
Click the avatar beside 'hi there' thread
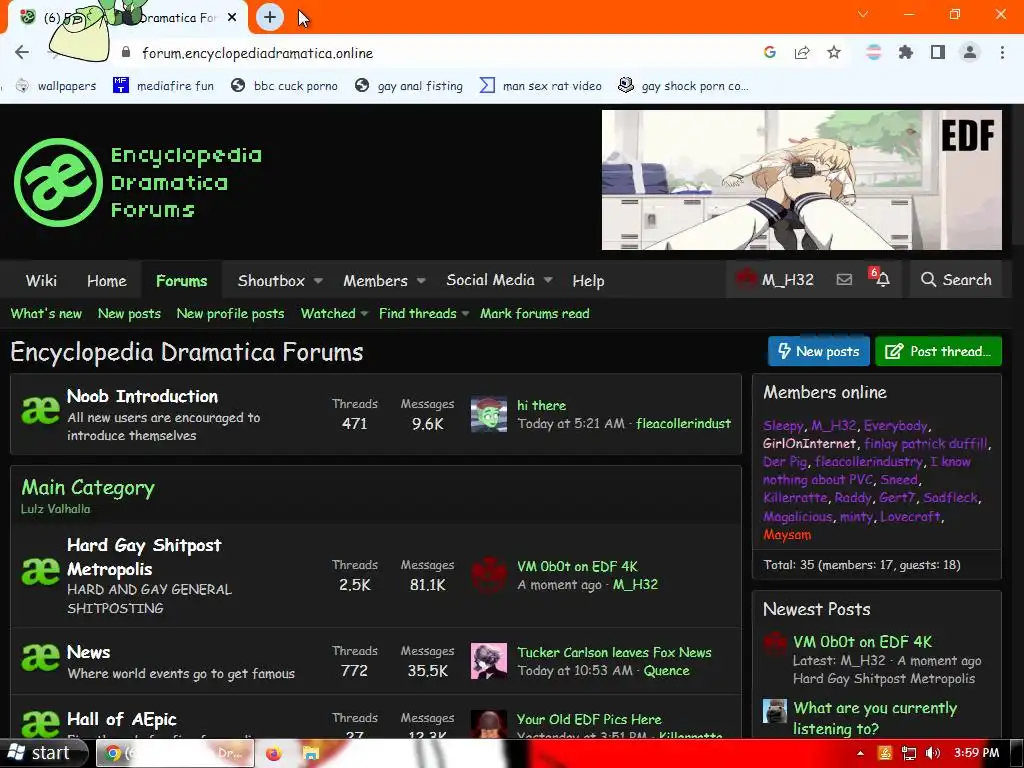[488, 414]
